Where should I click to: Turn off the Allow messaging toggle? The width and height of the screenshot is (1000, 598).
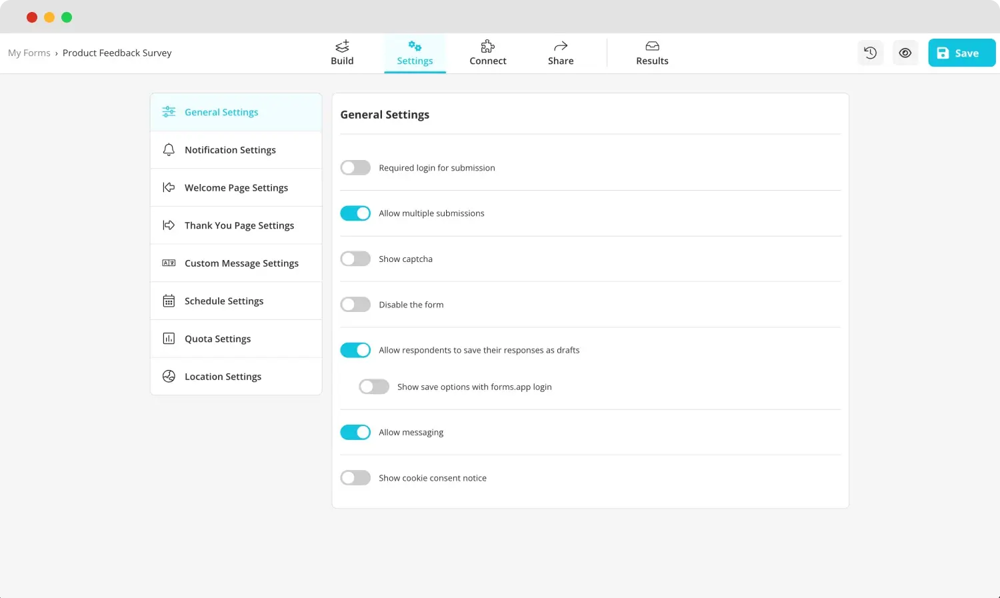tap(356, 432)
